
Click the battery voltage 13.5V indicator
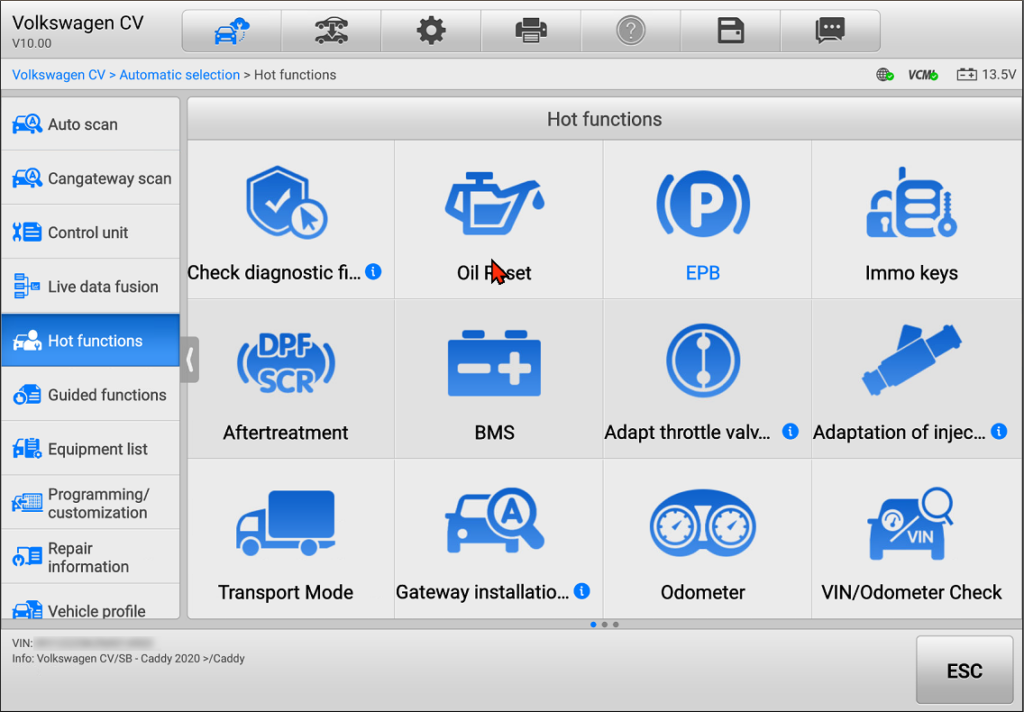[986, 74]
